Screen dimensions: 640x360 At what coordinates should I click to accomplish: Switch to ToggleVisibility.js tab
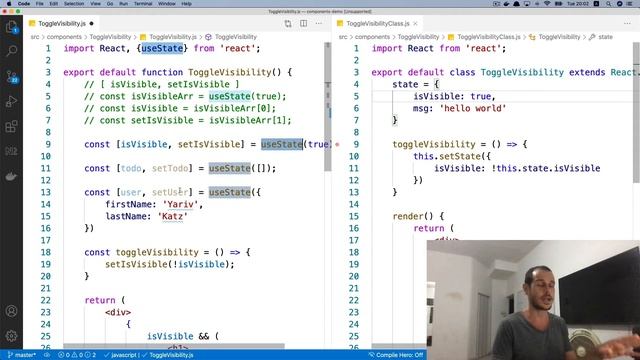[62, 24]
